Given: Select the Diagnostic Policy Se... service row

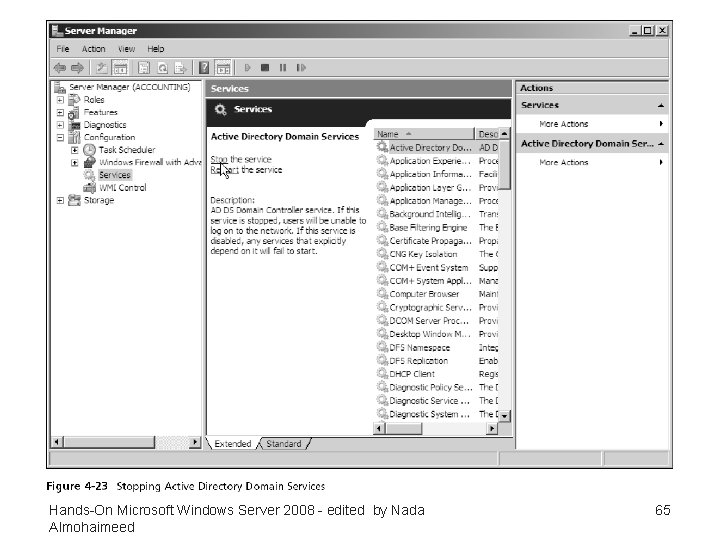Looking at the screenshot, I should [437, 387].
